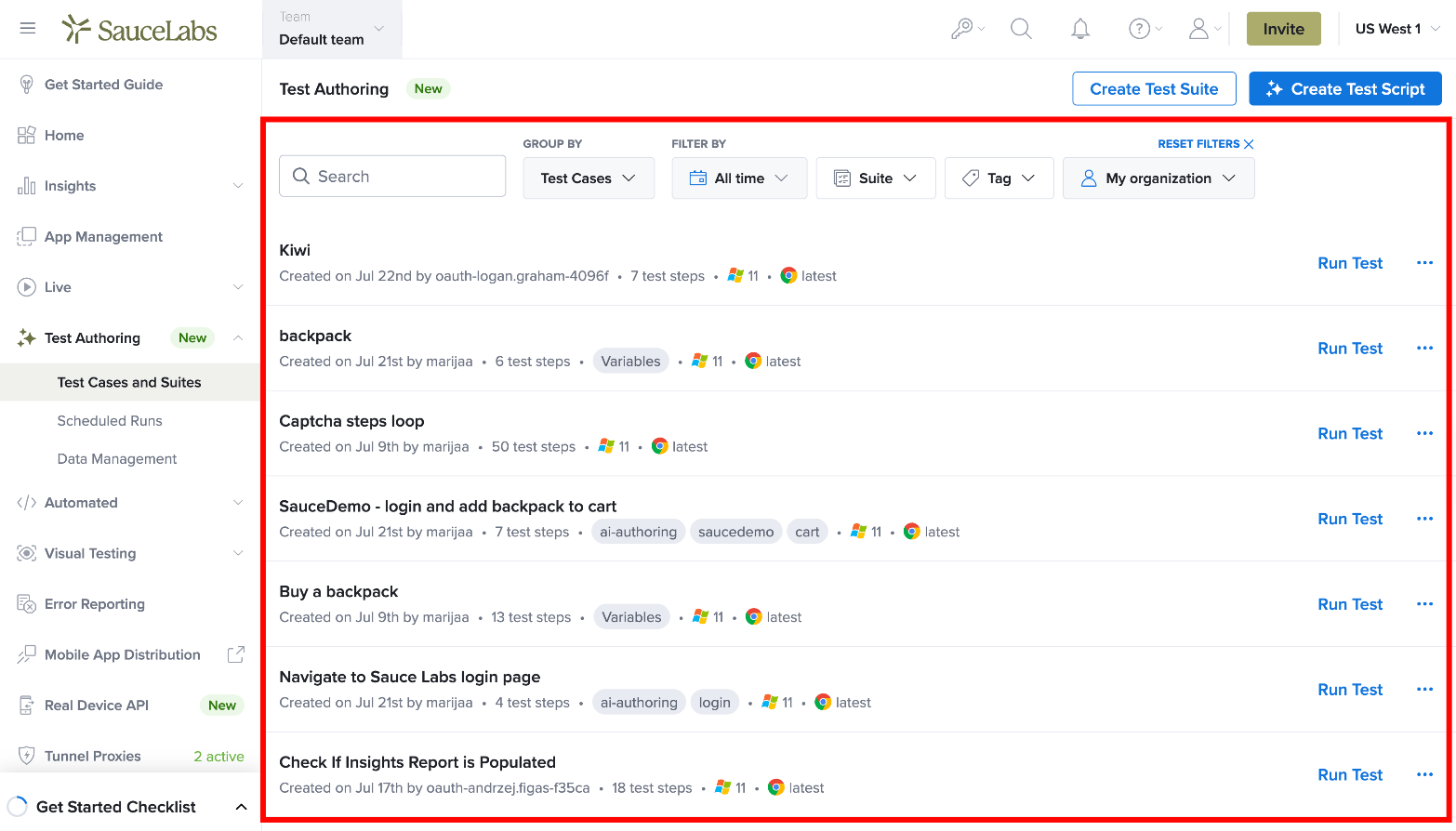Expand the Automated sidebar section
The height and width of the screenshot is (831, 1456).
[x=238, y=503]
